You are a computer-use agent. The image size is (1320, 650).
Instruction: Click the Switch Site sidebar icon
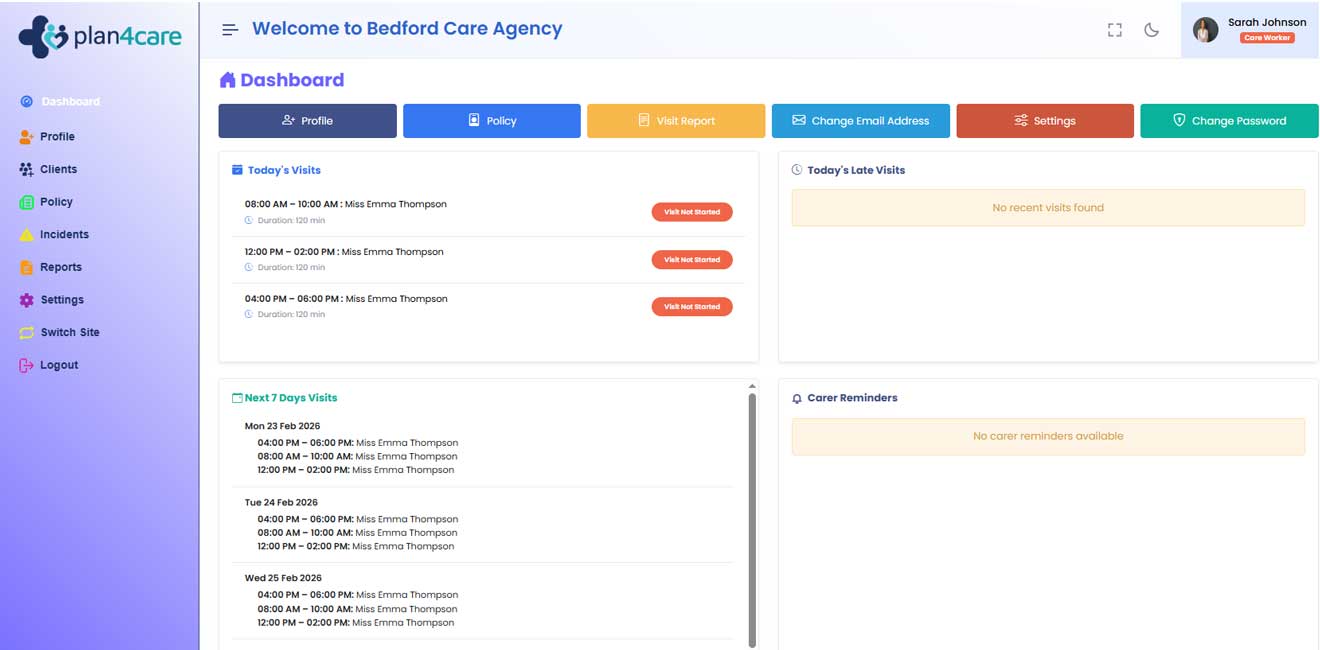coord(27,333)
